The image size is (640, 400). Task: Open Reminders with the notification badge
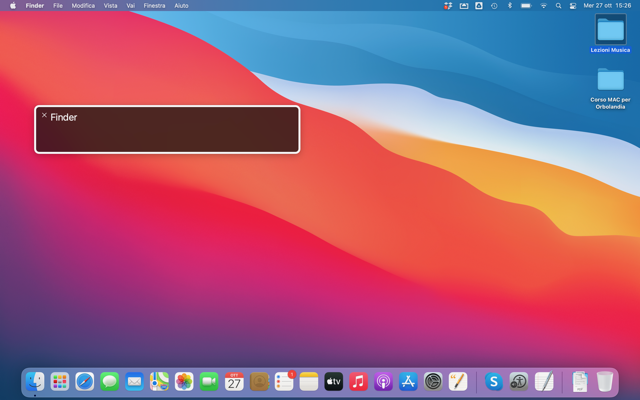284,382
